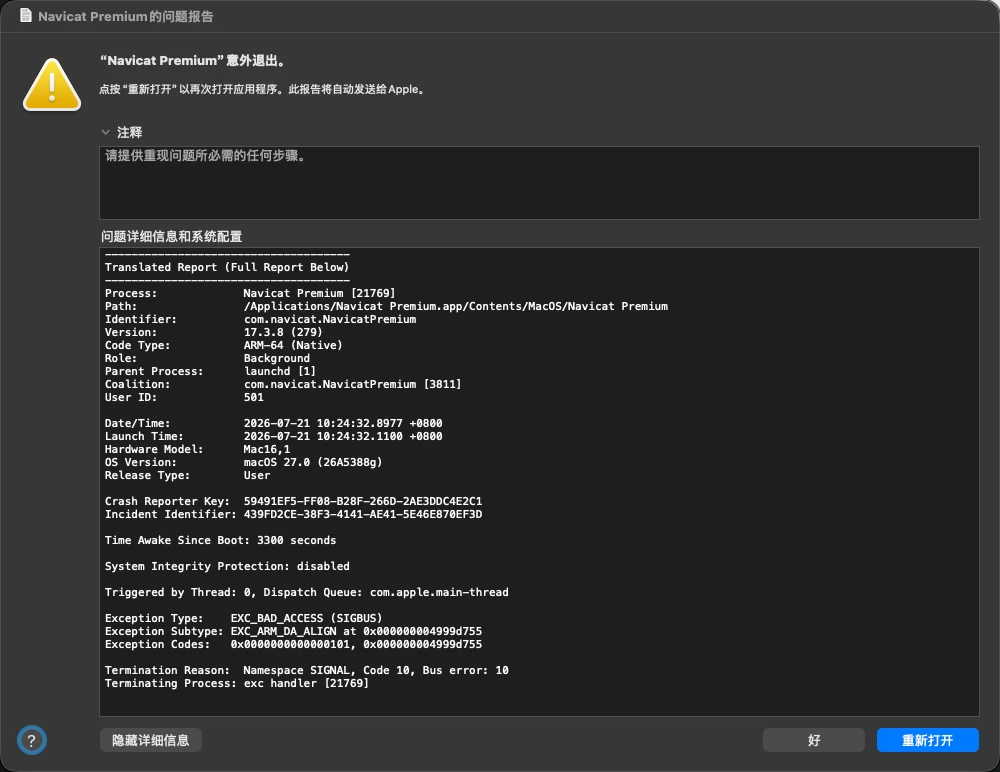Click the Process value Navicat Premium [21769]

[319, 293]
